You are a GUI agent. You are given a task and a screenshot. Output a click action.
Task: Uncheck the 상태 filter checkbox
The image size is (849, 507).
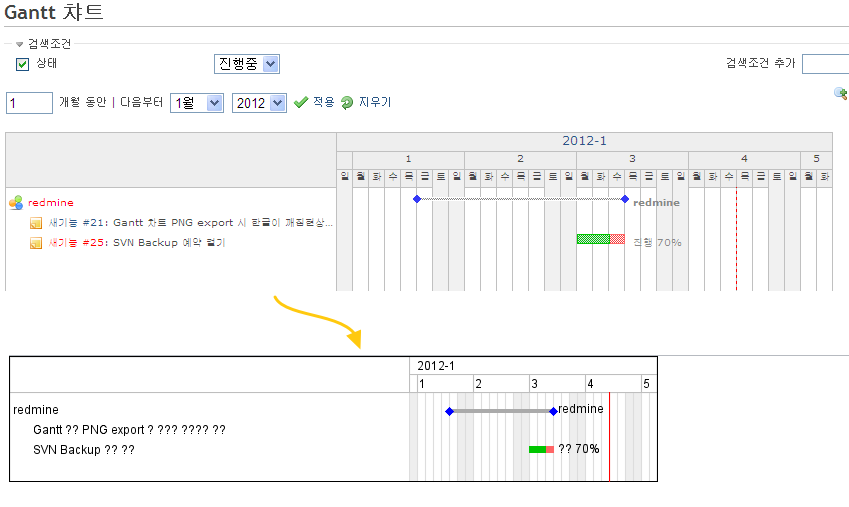click(23, 64)
